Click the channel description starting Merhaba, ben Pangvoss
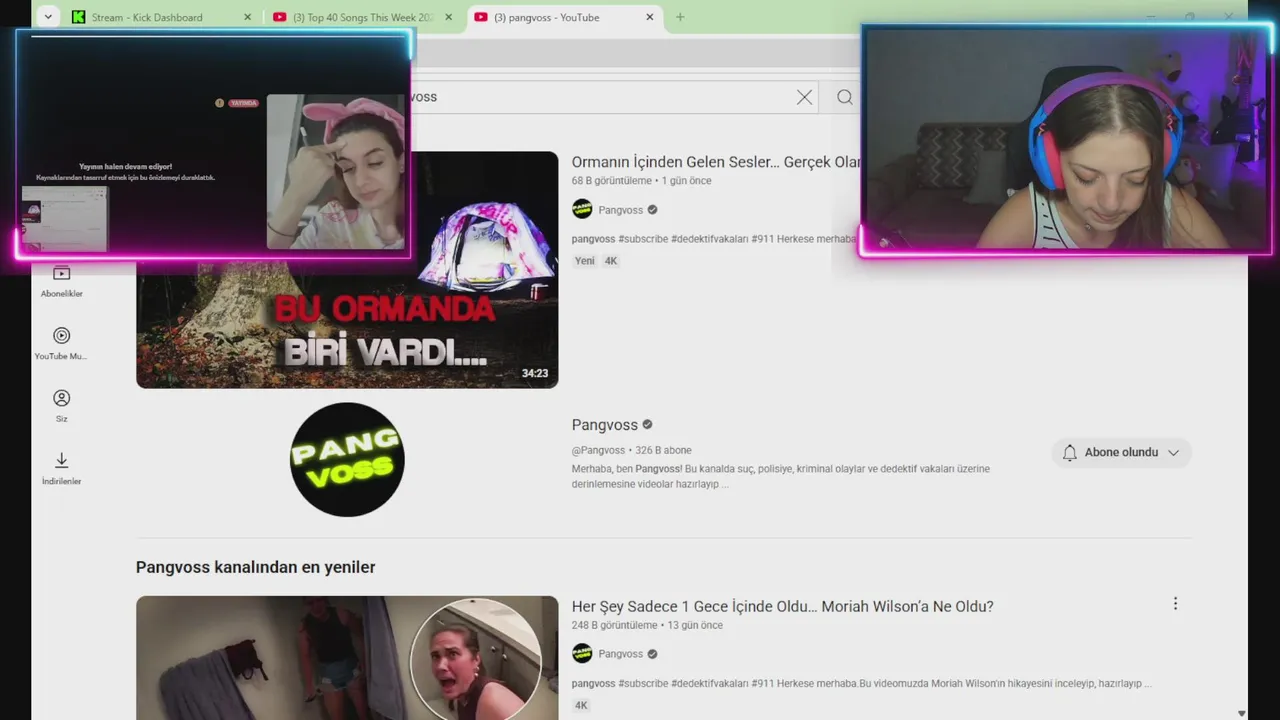The image size is (1280, 720). tap(781, 476)
